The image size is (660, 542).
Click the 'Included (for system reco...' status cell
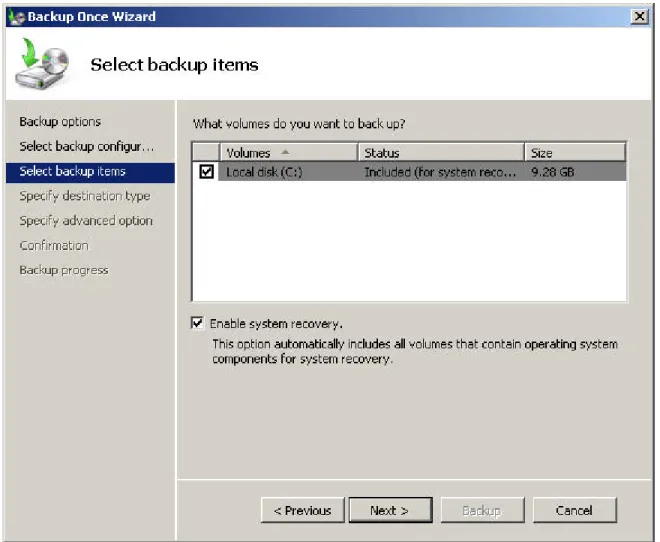pos(440,172)
